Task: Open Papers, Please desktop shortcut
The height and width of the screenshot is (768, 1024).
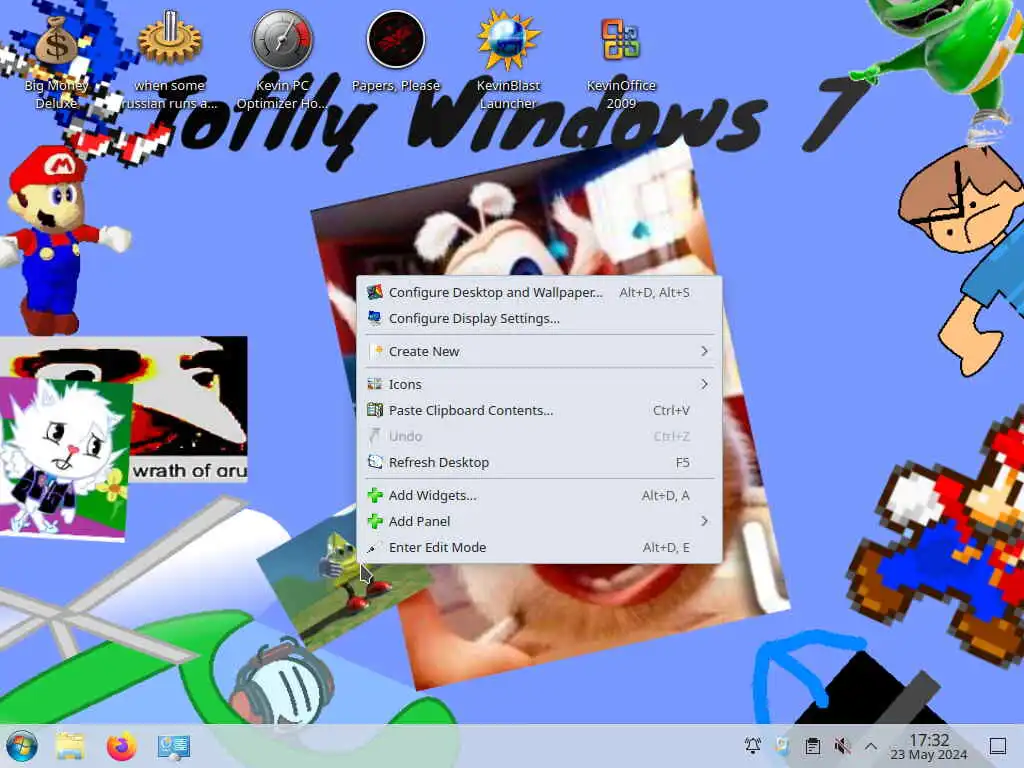Action: (396, 52)
